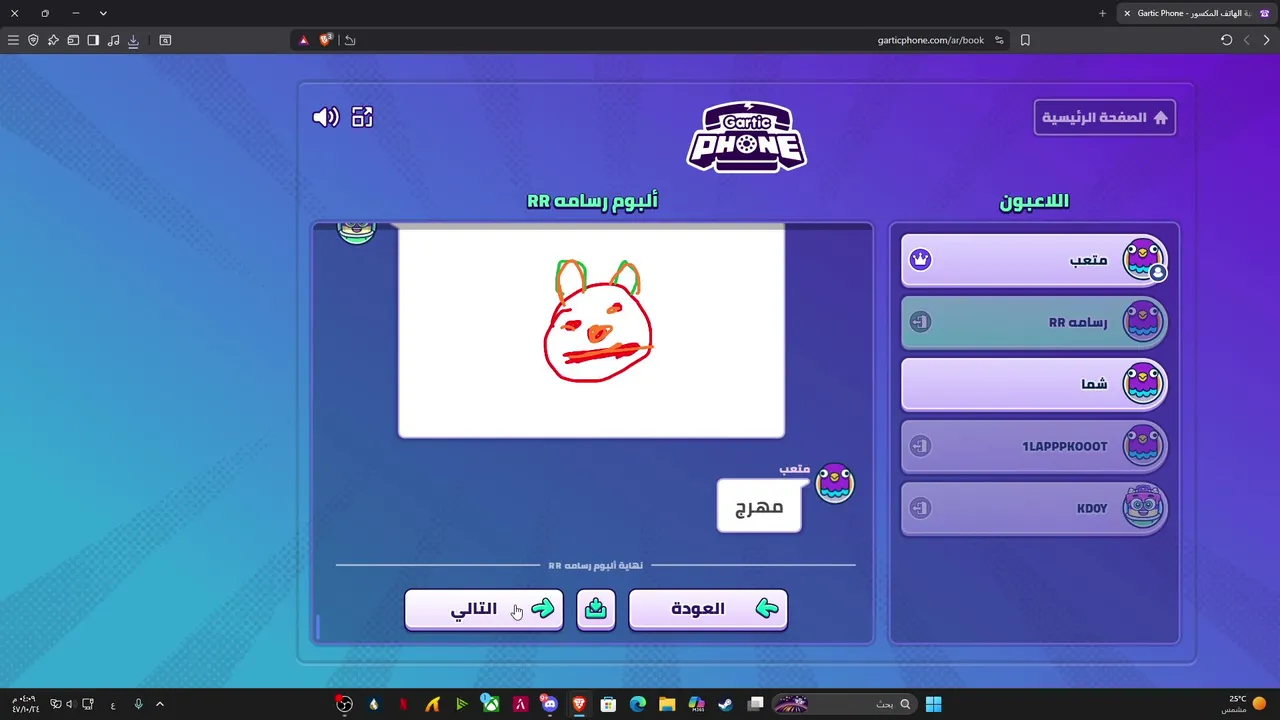
Task: Open browser hamburger menu
Action: (13, 40)
